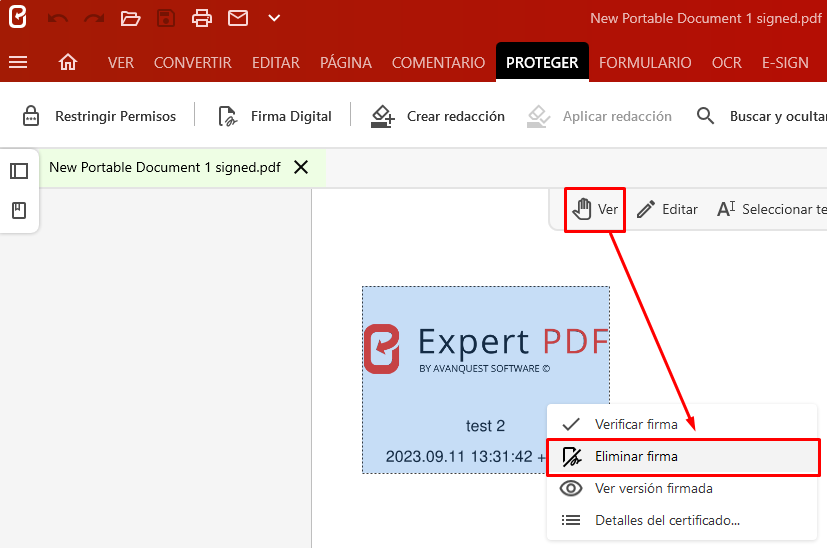Image resolution: width=827 pixels, height=548 pixels.
Task: Select the Ver hand tool
Action: pos(595,209)
